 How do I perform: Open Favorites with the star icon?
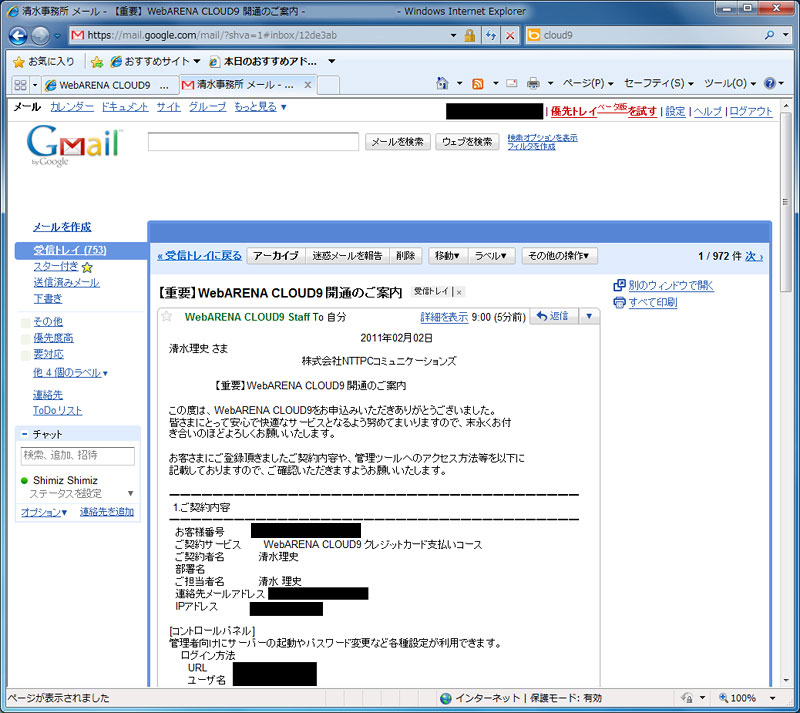[19, 62]
